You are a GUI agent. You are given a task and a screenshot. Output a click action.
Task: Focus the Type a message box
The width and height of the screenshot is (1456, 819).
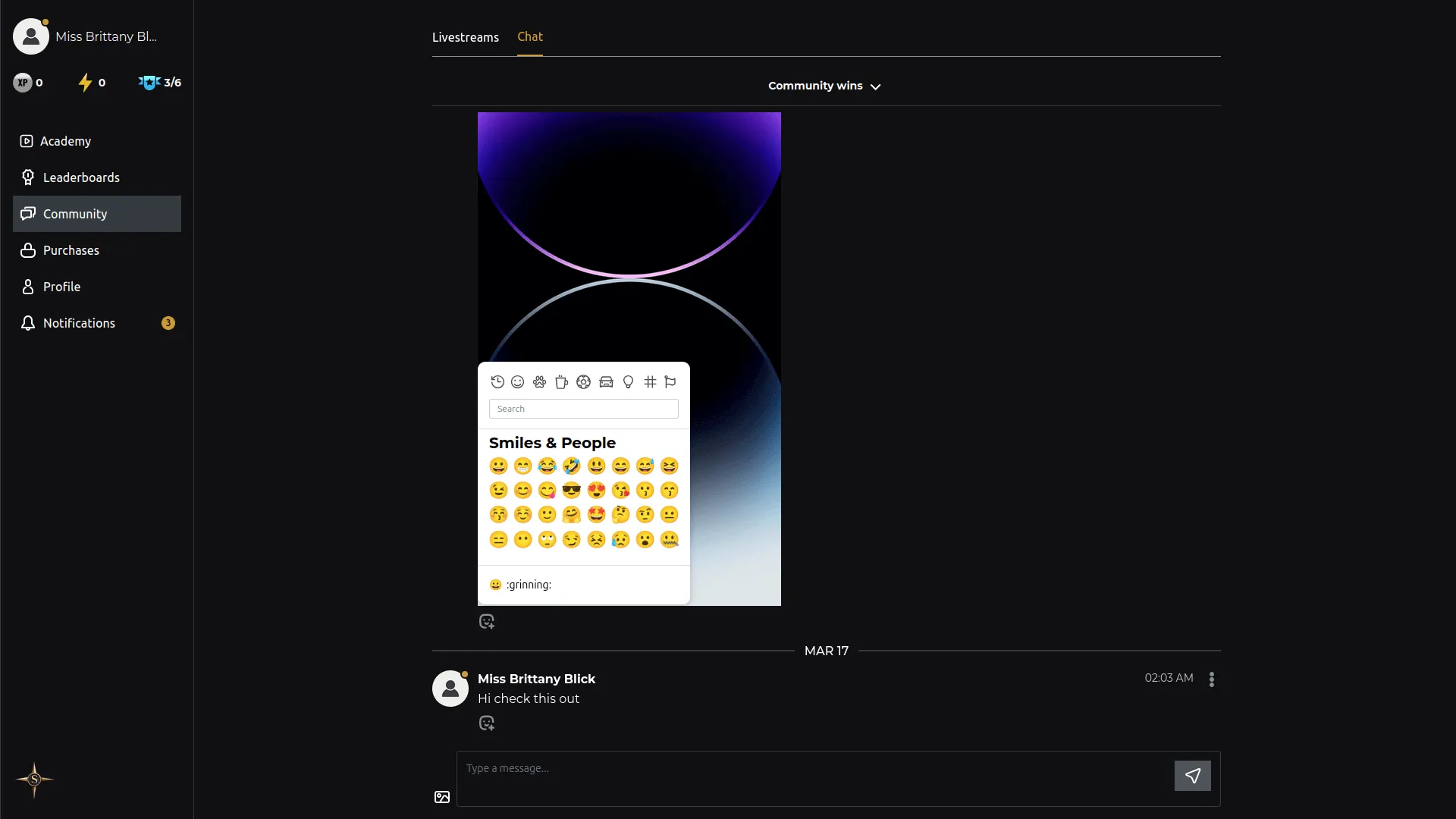pyautogui.click(x=815, y=778)
